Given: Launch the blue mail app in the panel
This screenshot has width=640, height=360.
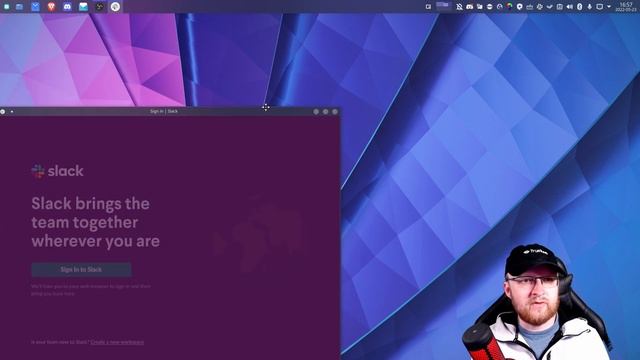Looking at the screenshot, I should pyautogui.click(x=35, y=7).
